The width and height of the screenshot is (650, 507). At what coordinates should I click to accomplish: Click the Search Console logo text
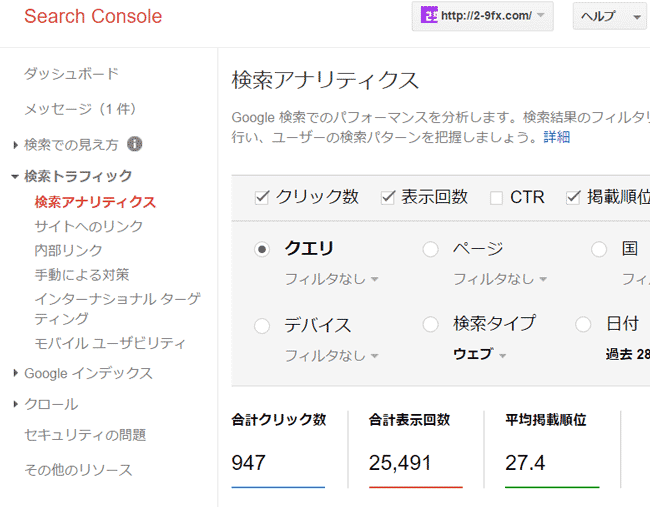[x=93, y=17]
